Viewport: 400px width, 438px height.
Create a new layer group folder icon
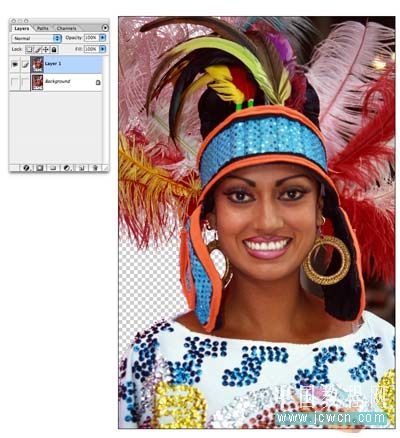coord(53,168)
